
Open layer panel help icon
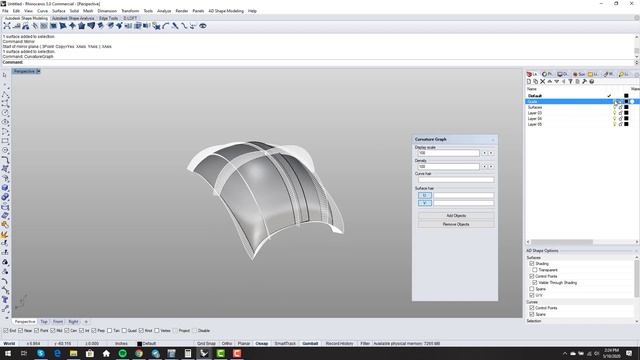tap(591, 82)
